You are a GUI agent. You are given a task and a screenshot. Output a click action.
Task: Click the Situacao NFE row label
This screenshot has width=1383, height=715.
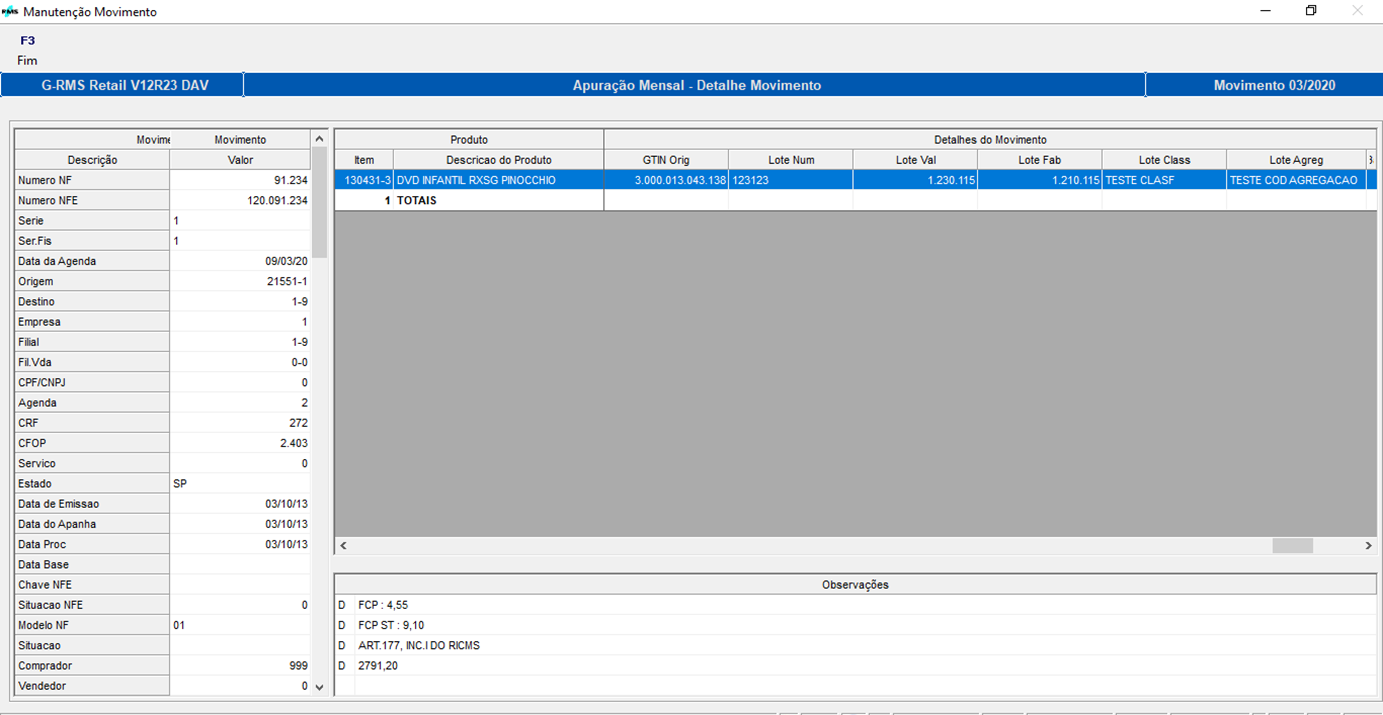(92, 605)
